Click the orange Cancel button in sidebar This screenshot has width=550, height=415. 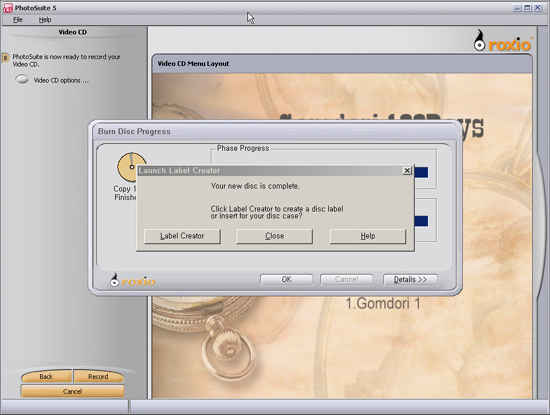pos(72,391)
